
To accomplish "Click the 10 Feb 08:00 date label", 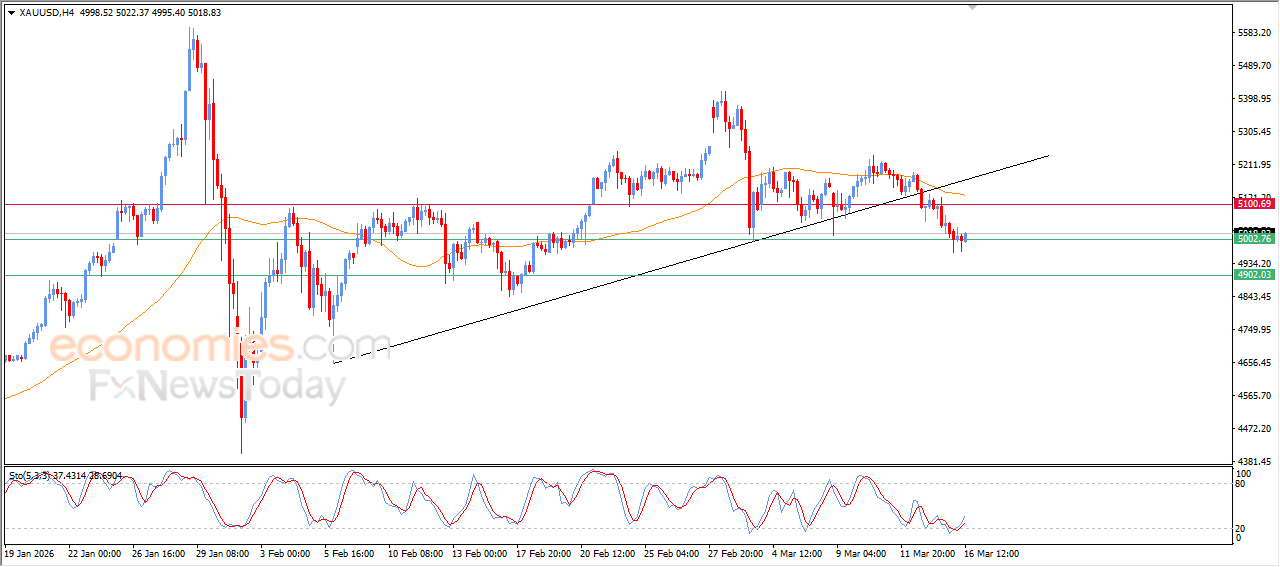I will (414, 552).
